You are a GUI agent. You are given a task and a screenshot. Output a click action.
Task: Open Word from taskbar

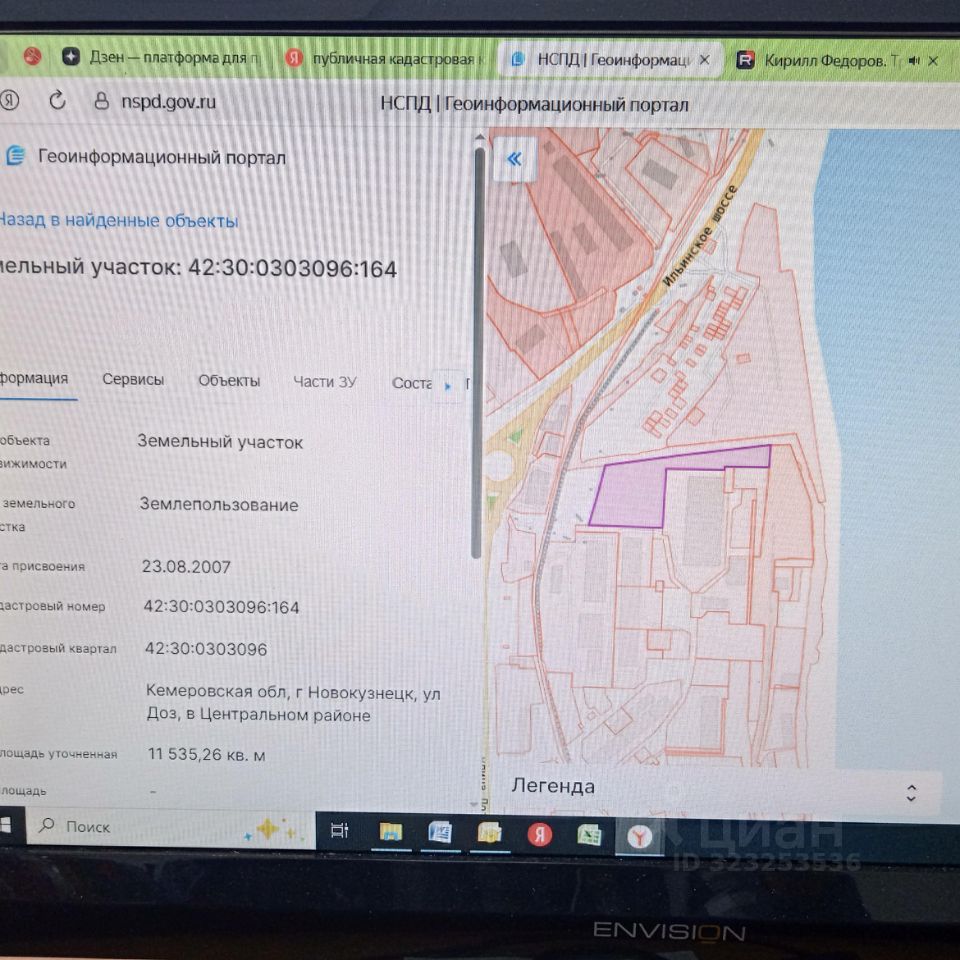point(440,833)
